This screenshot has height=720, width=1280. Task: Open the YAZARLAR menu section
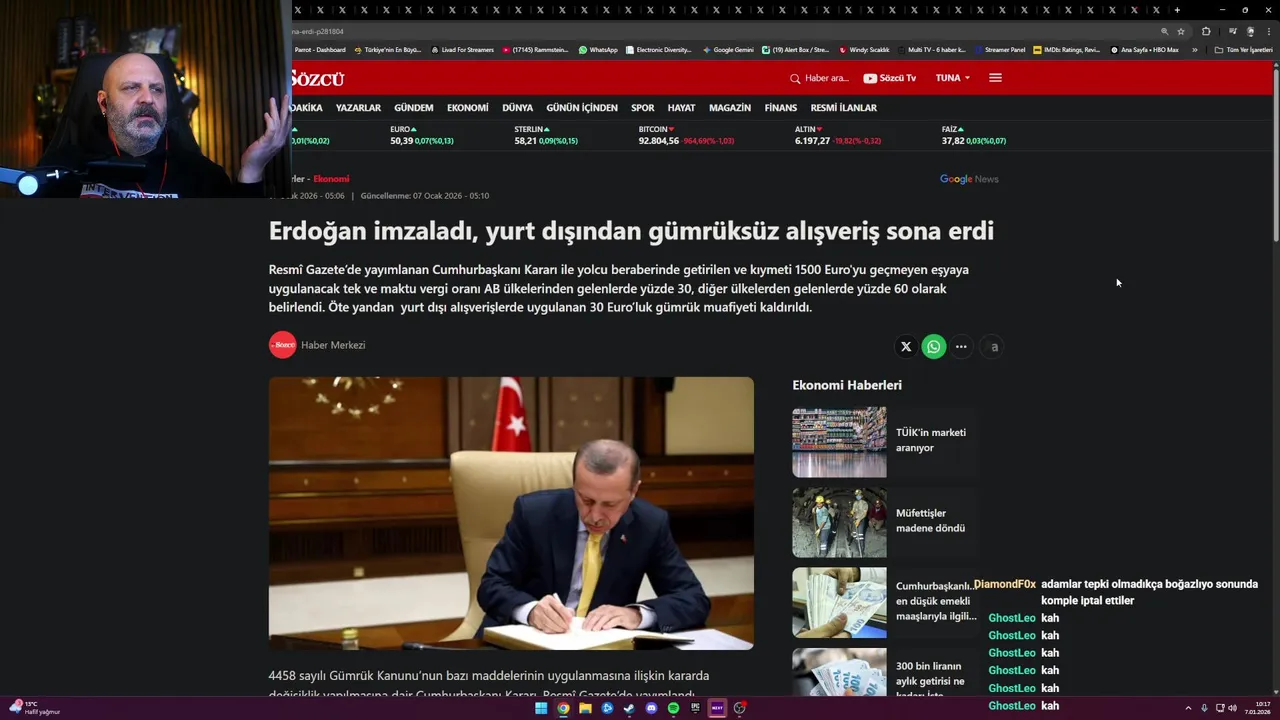(x=358, y=108)
